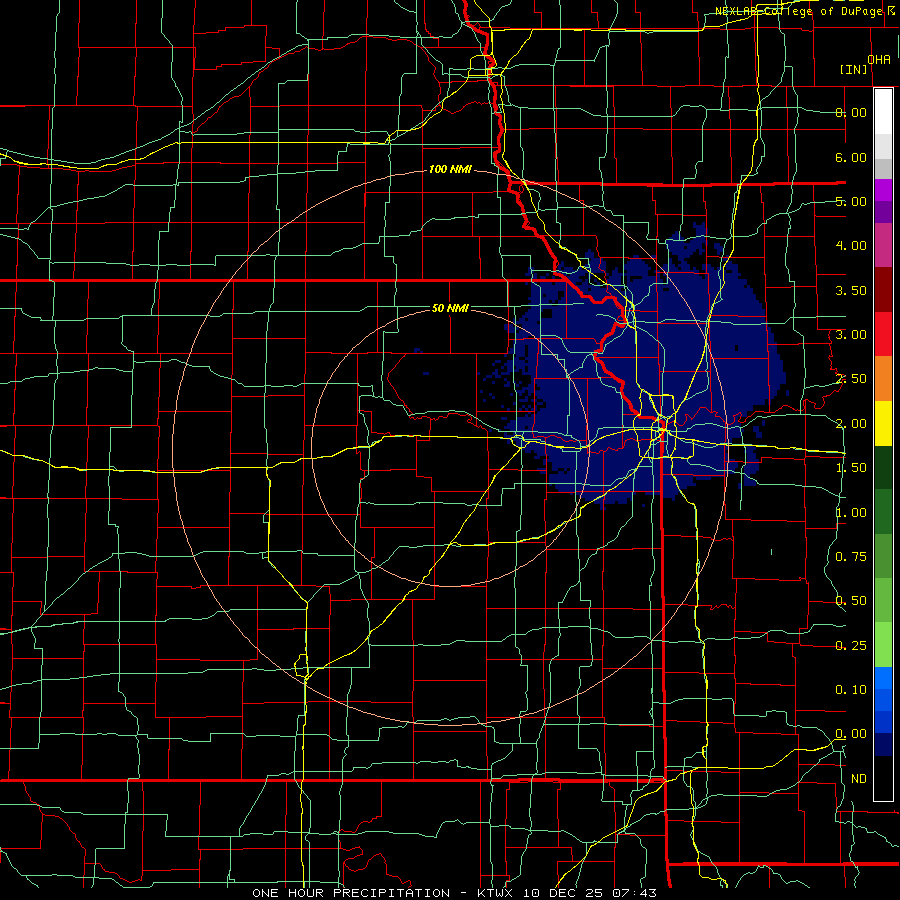
Task: Click the light blue swatch above 0.10
Action: (883, 678)
